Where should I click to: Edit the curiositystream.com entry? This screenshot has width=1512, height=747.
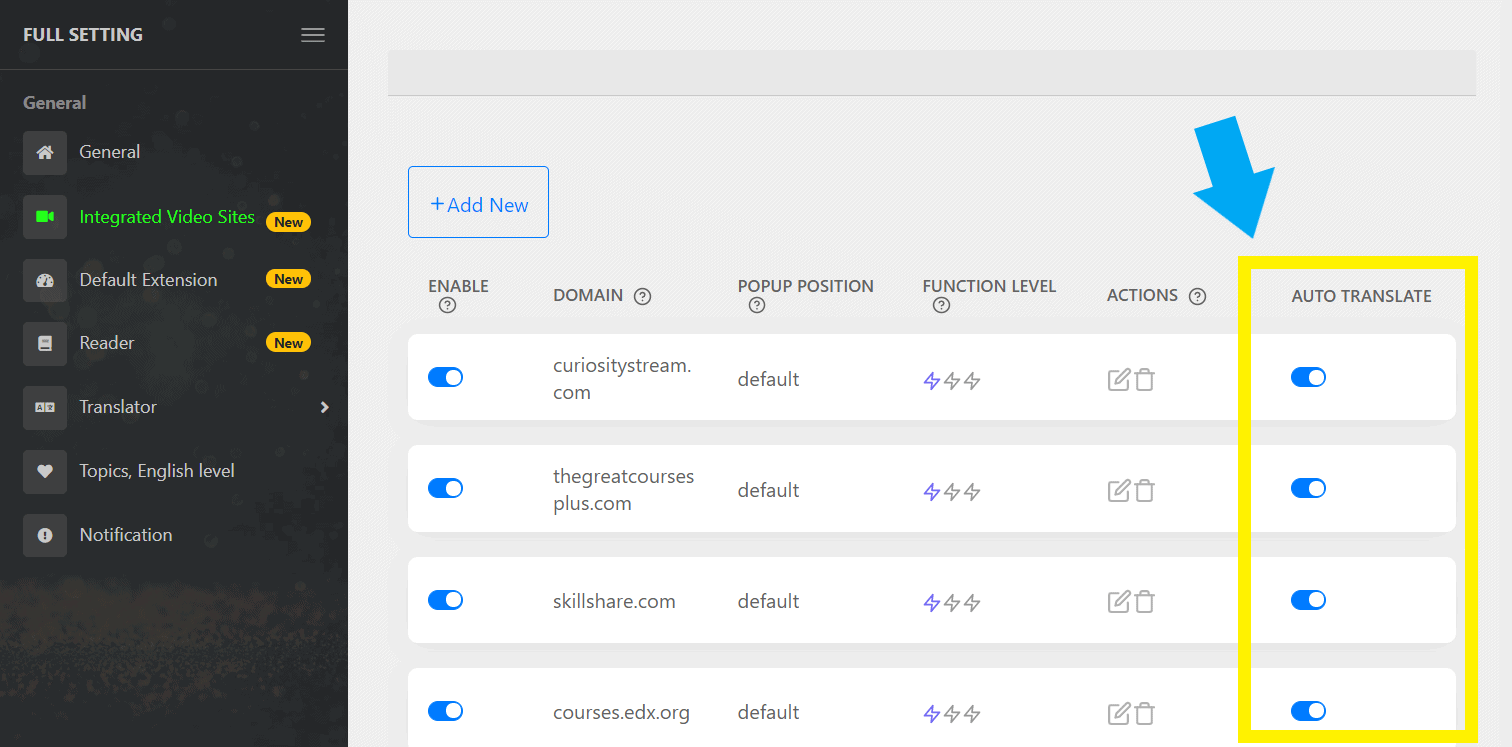[x=1119, y=379]
